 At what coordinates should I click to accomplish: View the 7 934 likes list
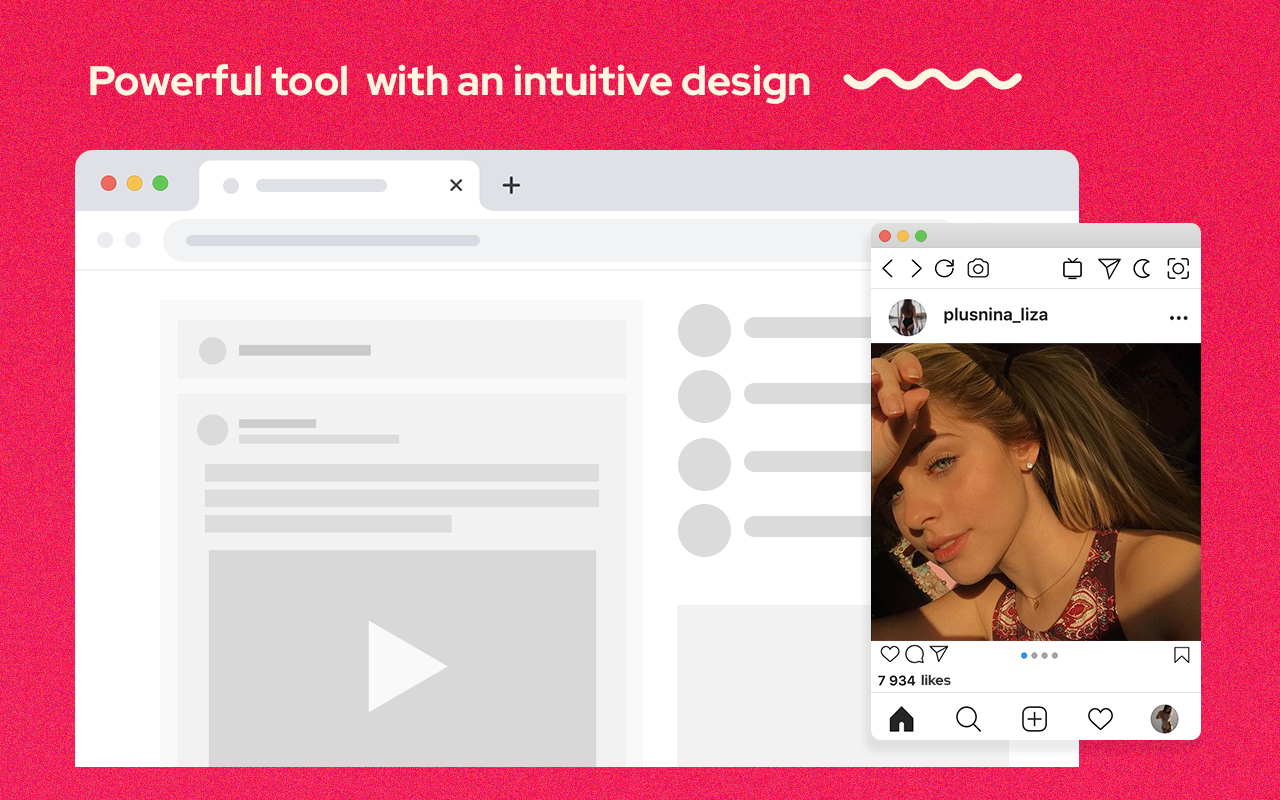pyautogui.click(x=914, y=680)
